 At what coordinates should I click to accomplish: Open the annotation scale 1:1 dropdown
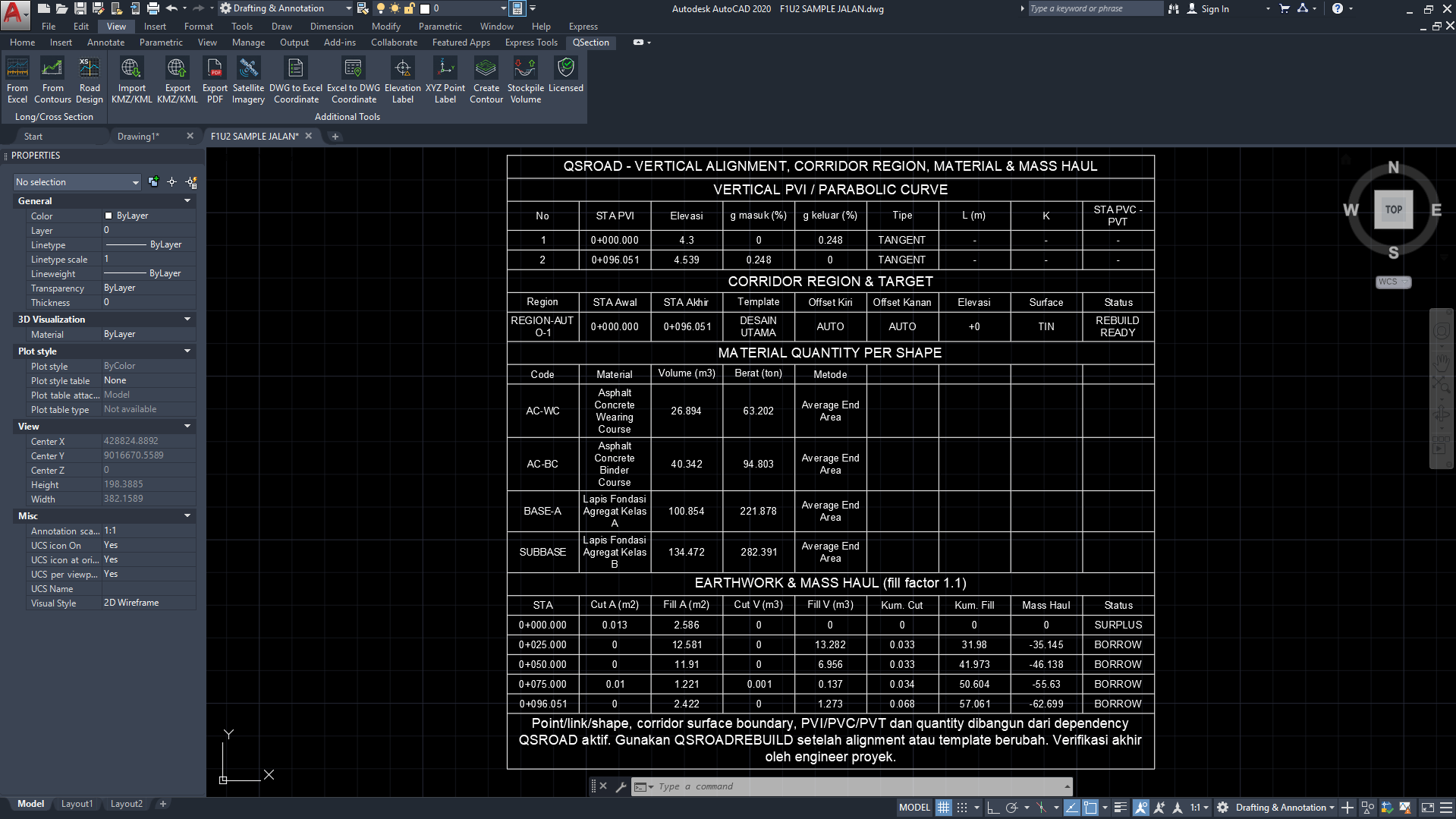(x=1200, y=808)
